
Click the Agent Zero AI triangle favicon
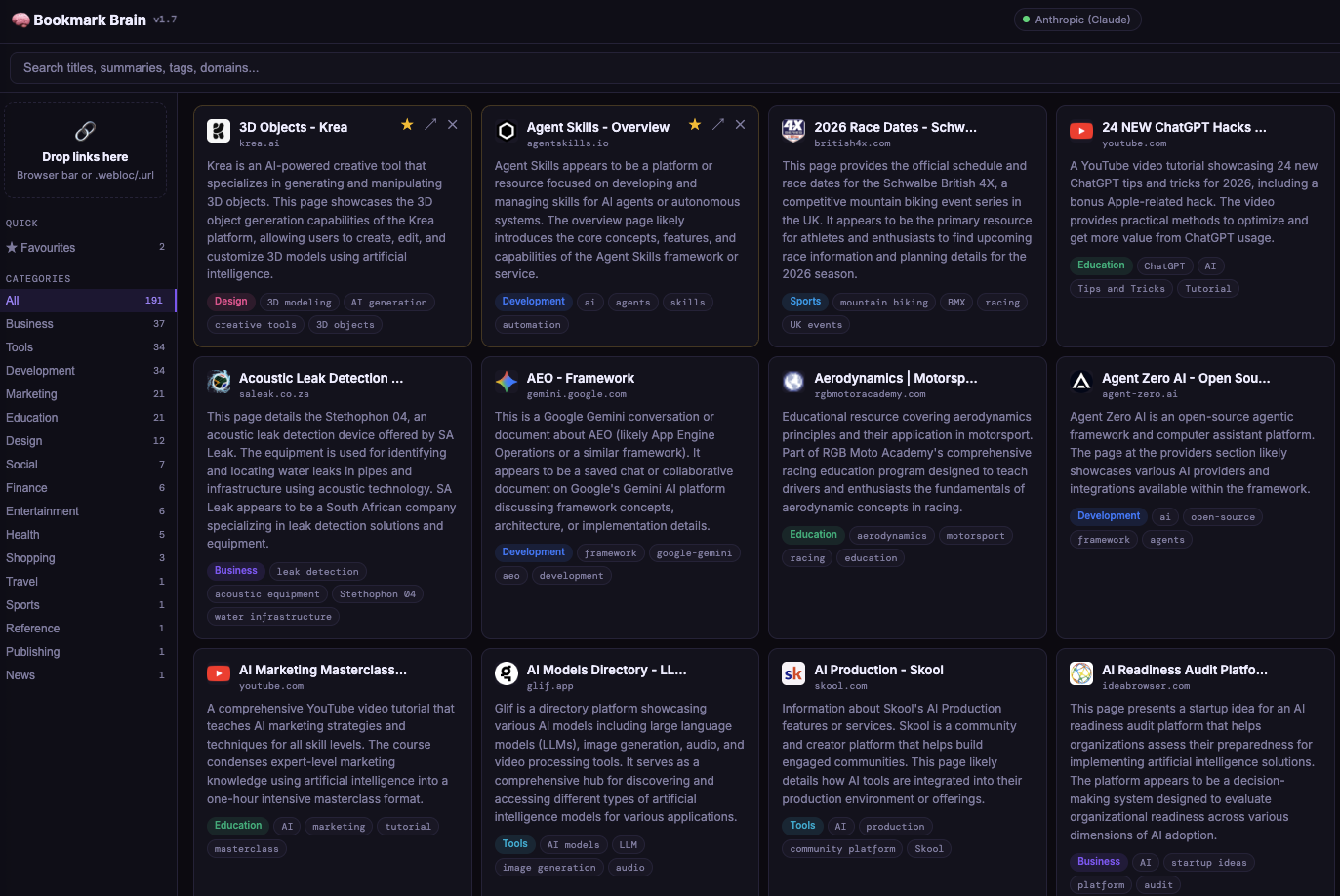click(x=1081, y=382)
